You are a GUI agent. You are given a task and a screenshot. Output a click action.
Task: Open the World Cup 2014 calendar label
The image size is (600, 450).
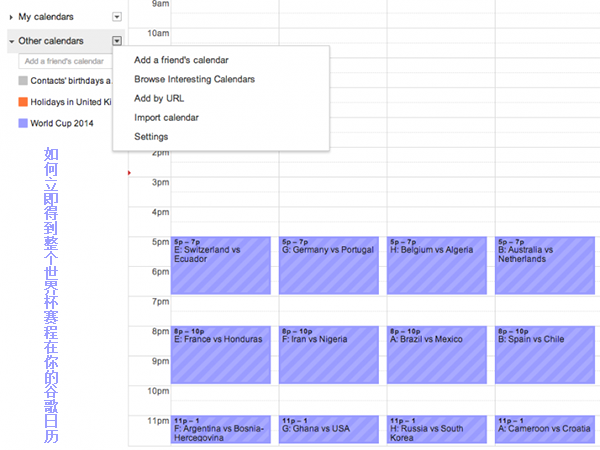(62, 124)
